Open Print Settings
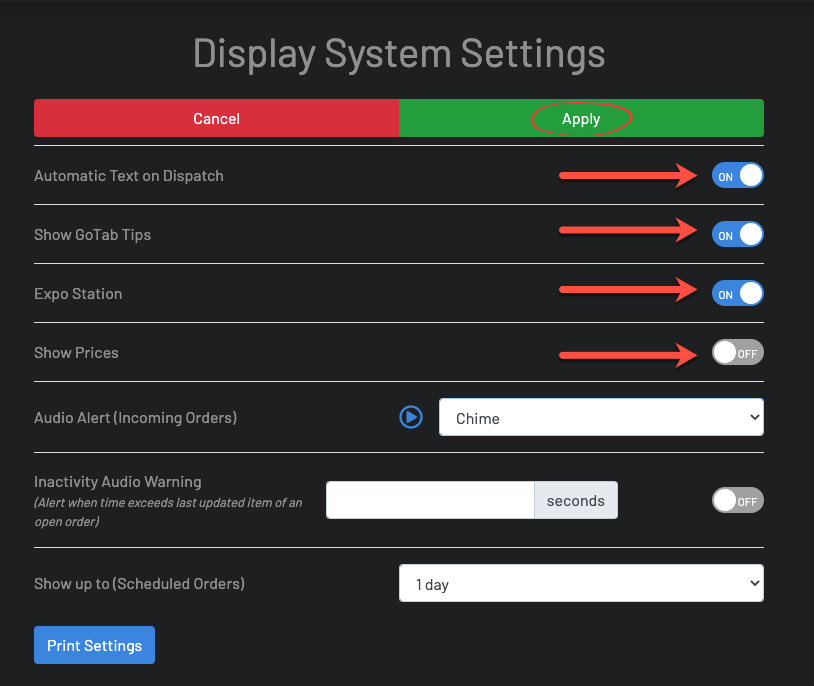Image resolution: width=814 pixels, height=686 pixels. click(94, 645)
